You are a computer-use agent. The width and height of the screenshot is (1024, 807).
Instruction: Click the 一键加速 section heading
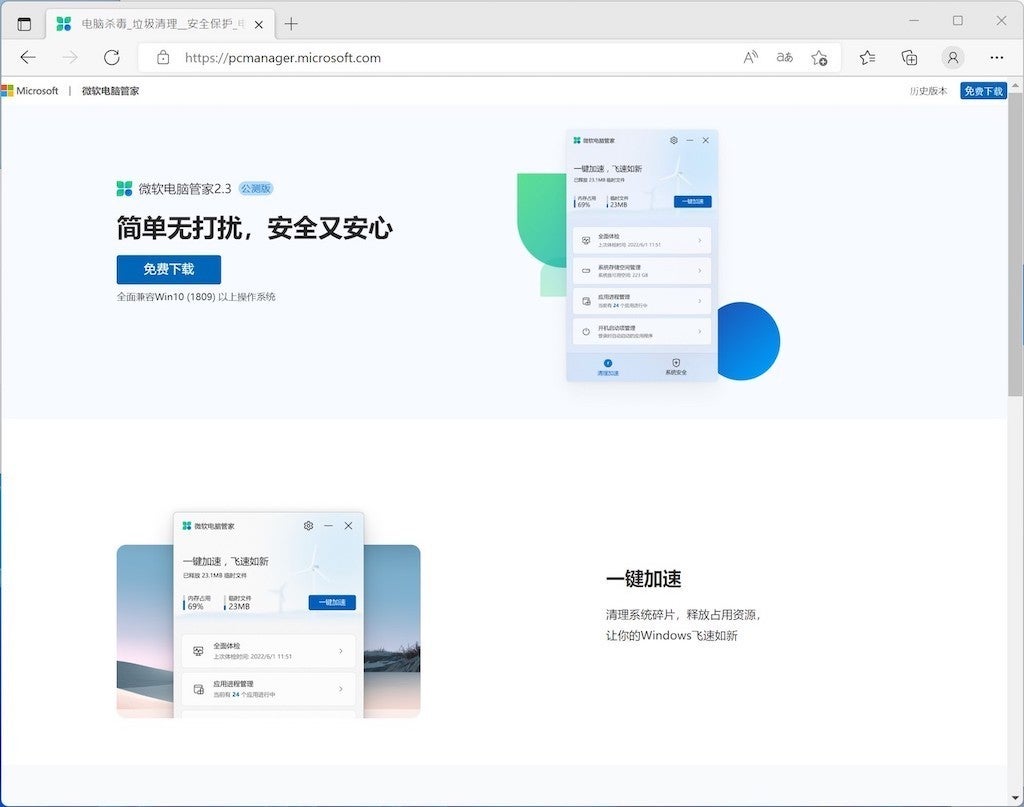[643, 578]
